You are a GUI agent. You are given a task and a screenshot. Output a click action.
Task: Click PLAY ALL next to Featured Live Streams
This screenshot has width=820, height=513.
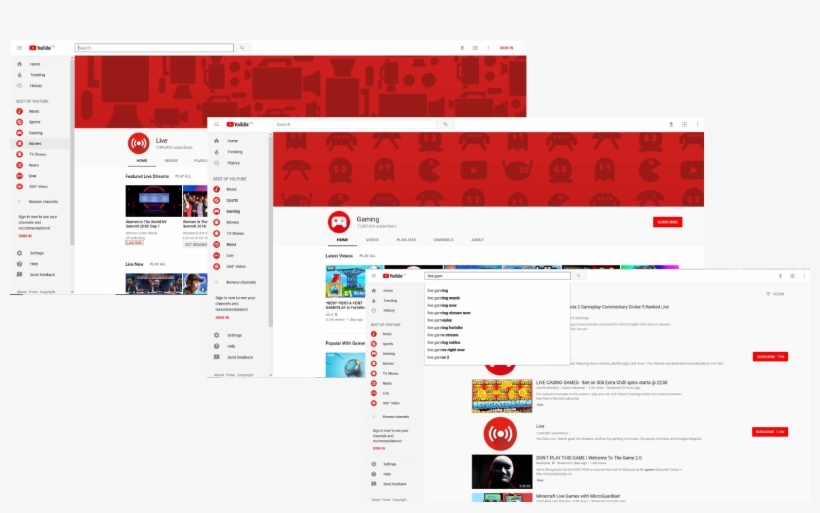pyautogui.click(x=183, y=176)
